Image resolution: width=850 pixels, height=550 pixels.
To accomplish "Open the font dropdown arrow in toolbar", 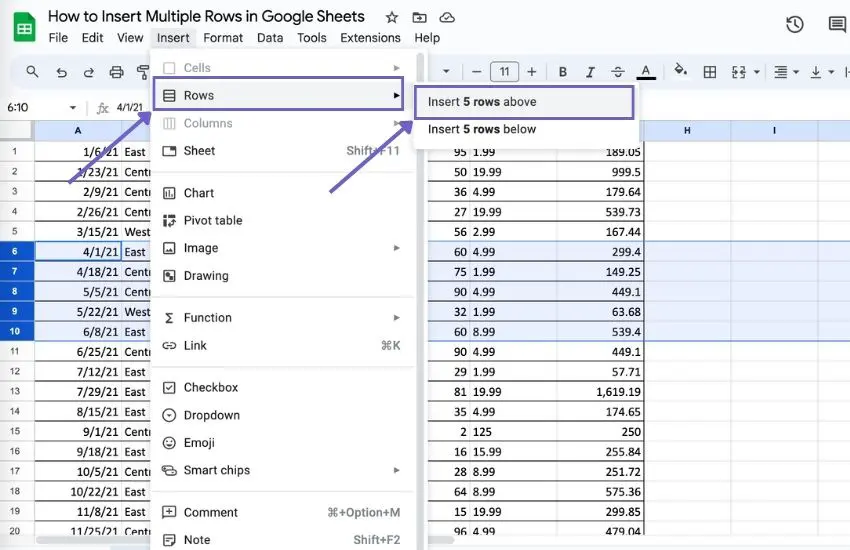I will [446, 72].
